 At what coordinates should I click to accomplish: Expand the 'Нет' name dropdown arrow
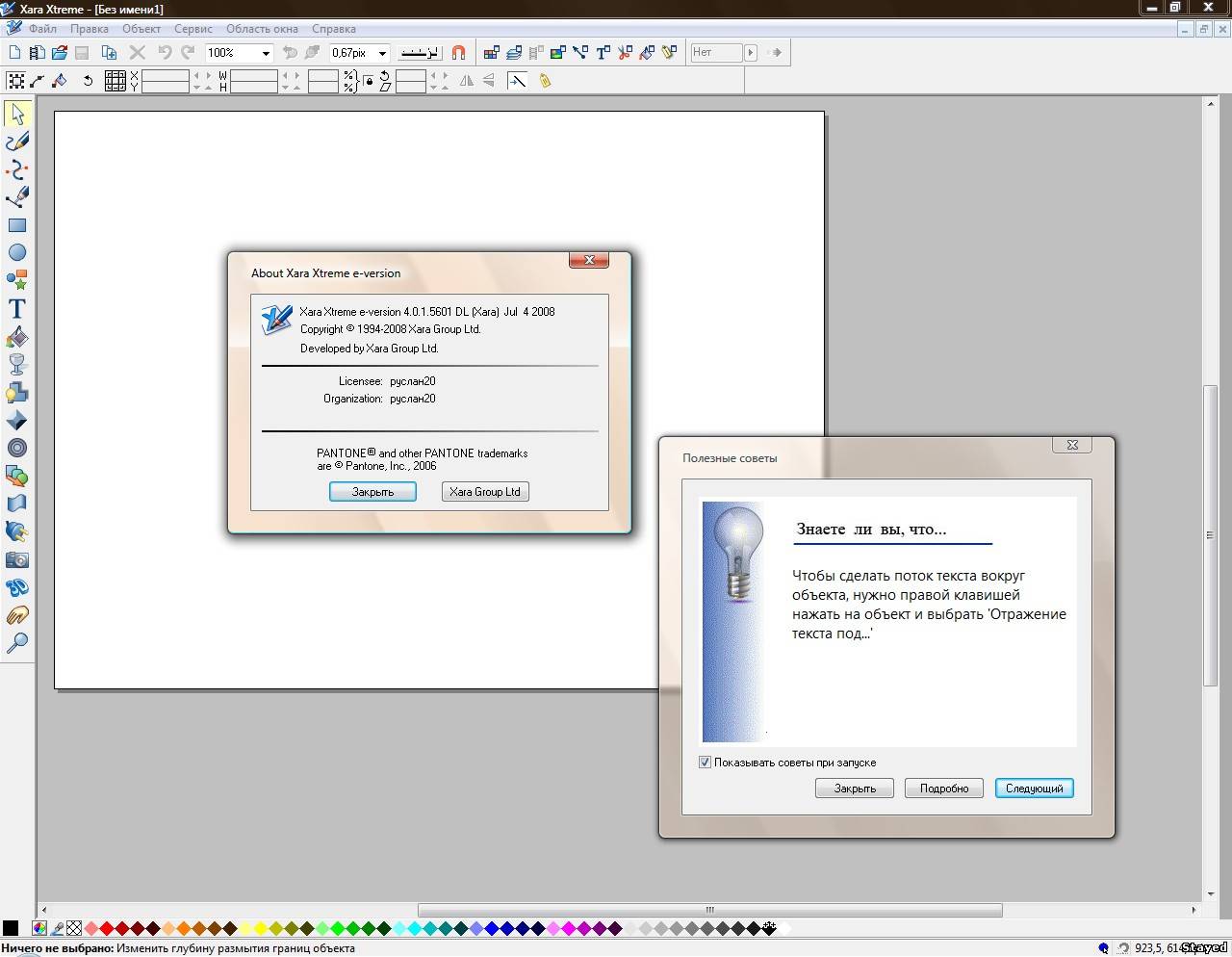[x=751, y=52]
